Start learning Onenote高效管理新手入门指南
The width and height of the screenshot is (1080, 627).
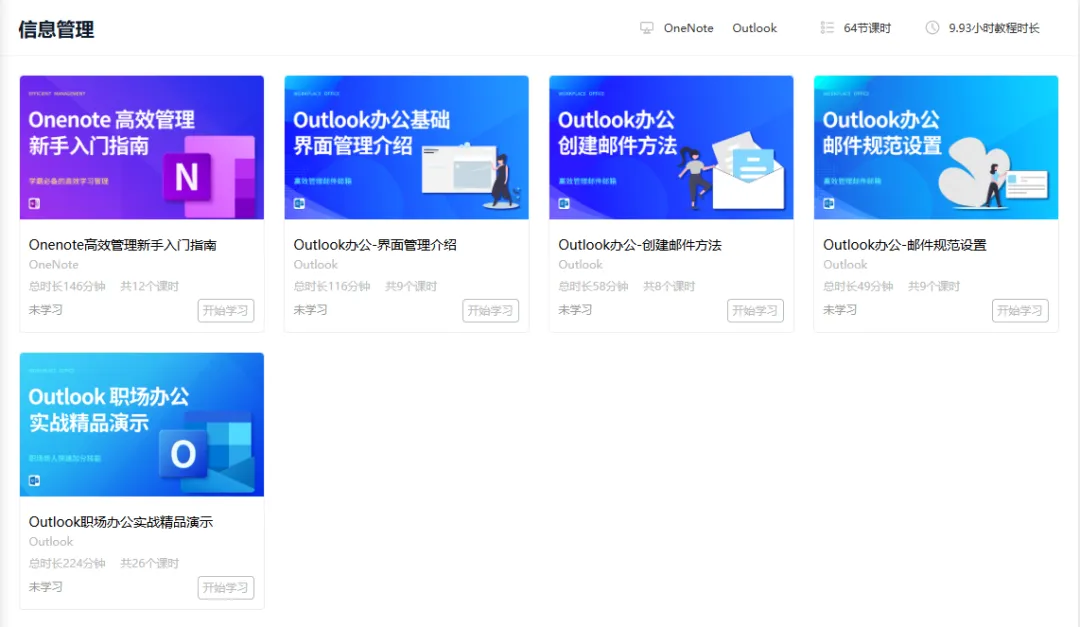[x=226, y=311]
